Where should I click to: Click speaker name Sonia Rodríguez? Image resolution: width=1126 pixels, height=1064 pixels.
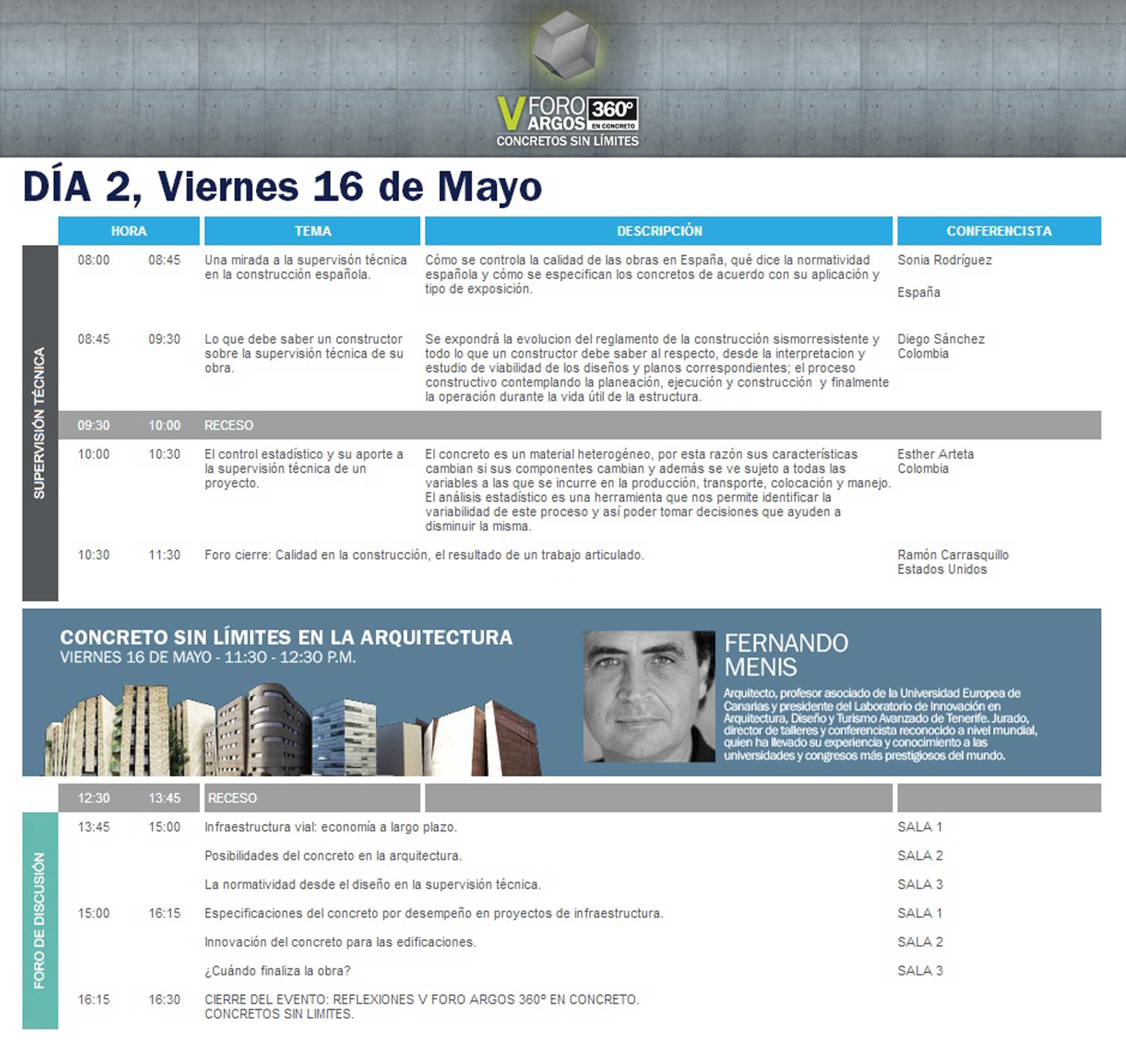[944, 260]
